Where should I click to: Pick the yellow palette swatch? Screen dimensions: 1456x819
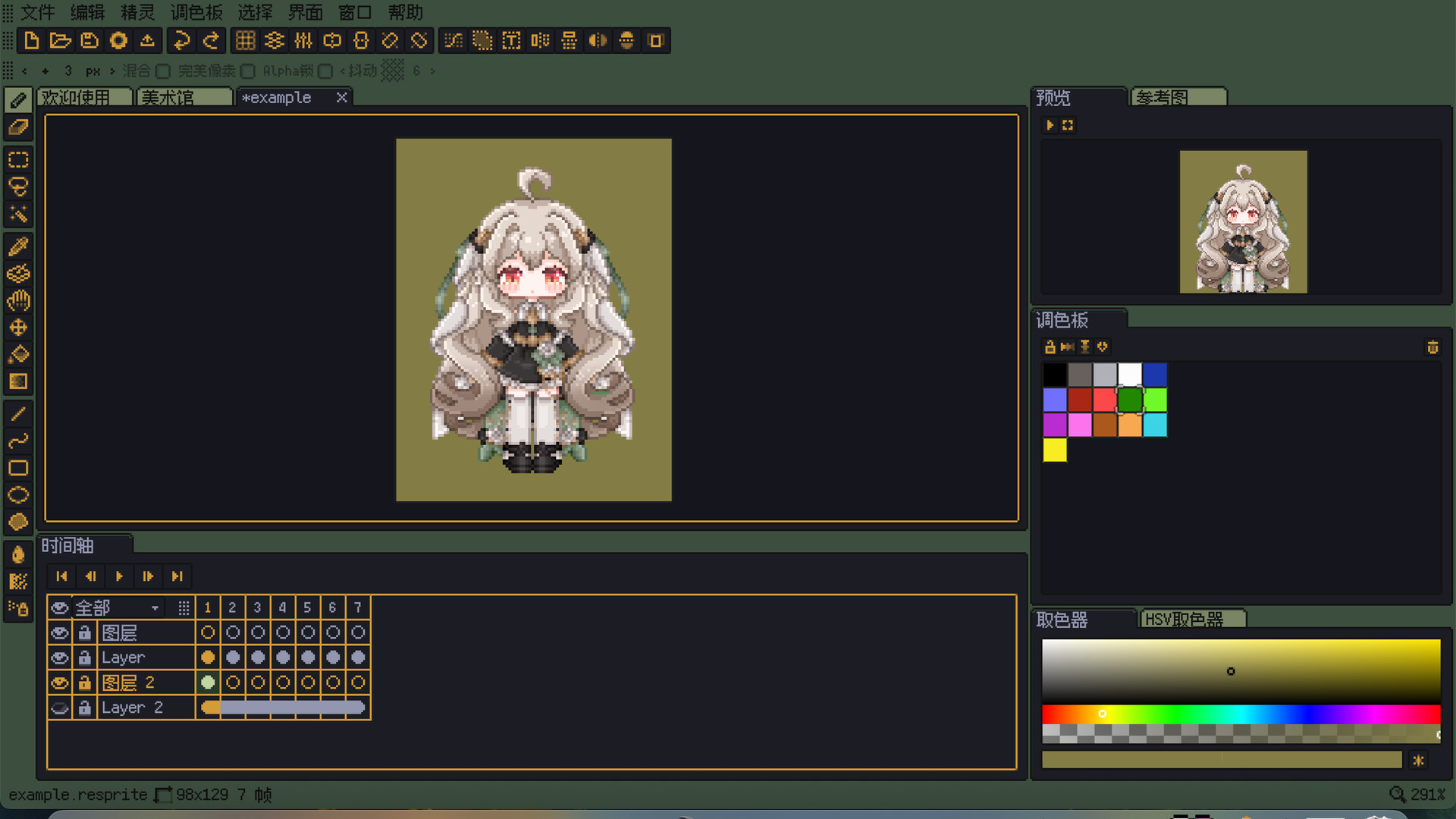click(x=1054, y=450)
